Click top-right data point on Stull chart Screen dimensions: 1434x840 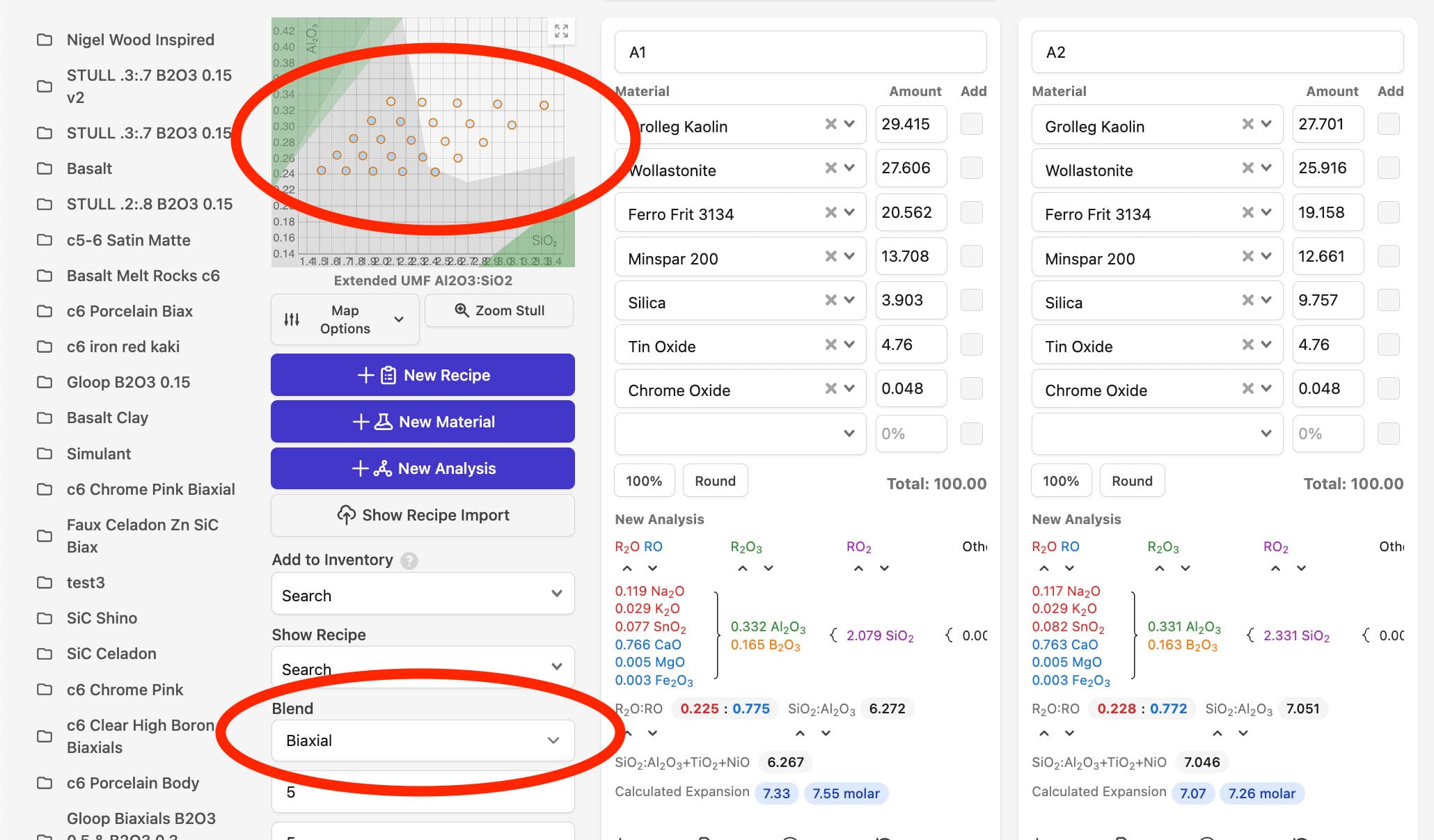pyautogui.click(x=544, y=105)
